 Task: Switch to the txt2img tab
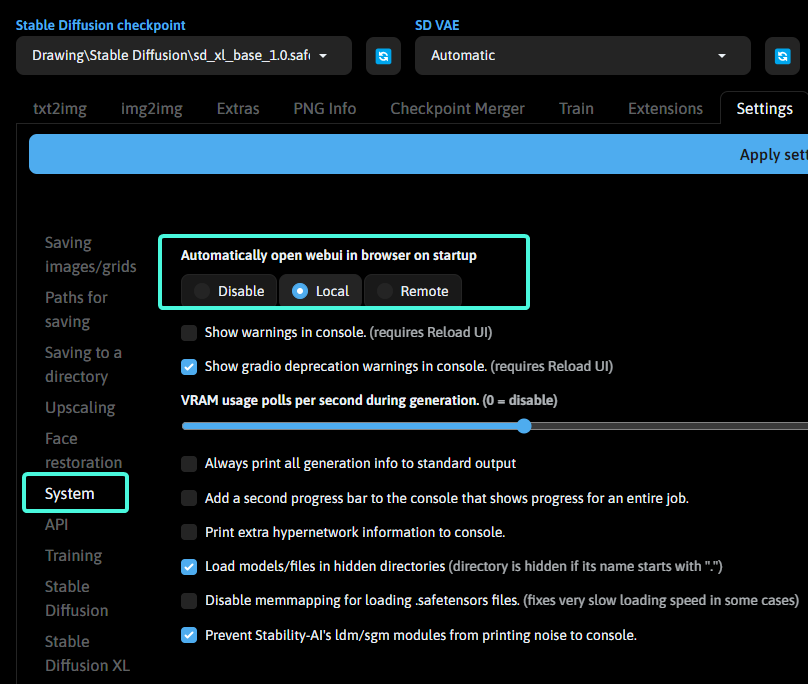59,108
